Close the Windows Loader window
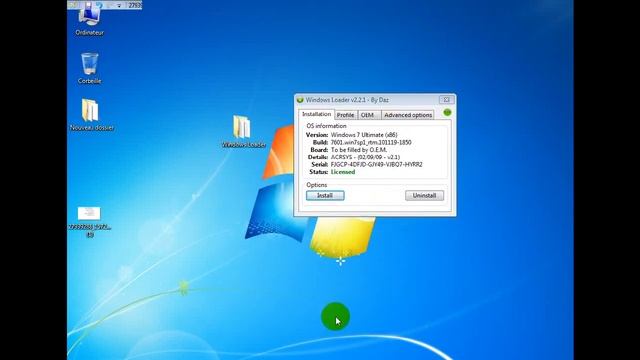This screenshot has width=640, height=360. click(447, 100)
